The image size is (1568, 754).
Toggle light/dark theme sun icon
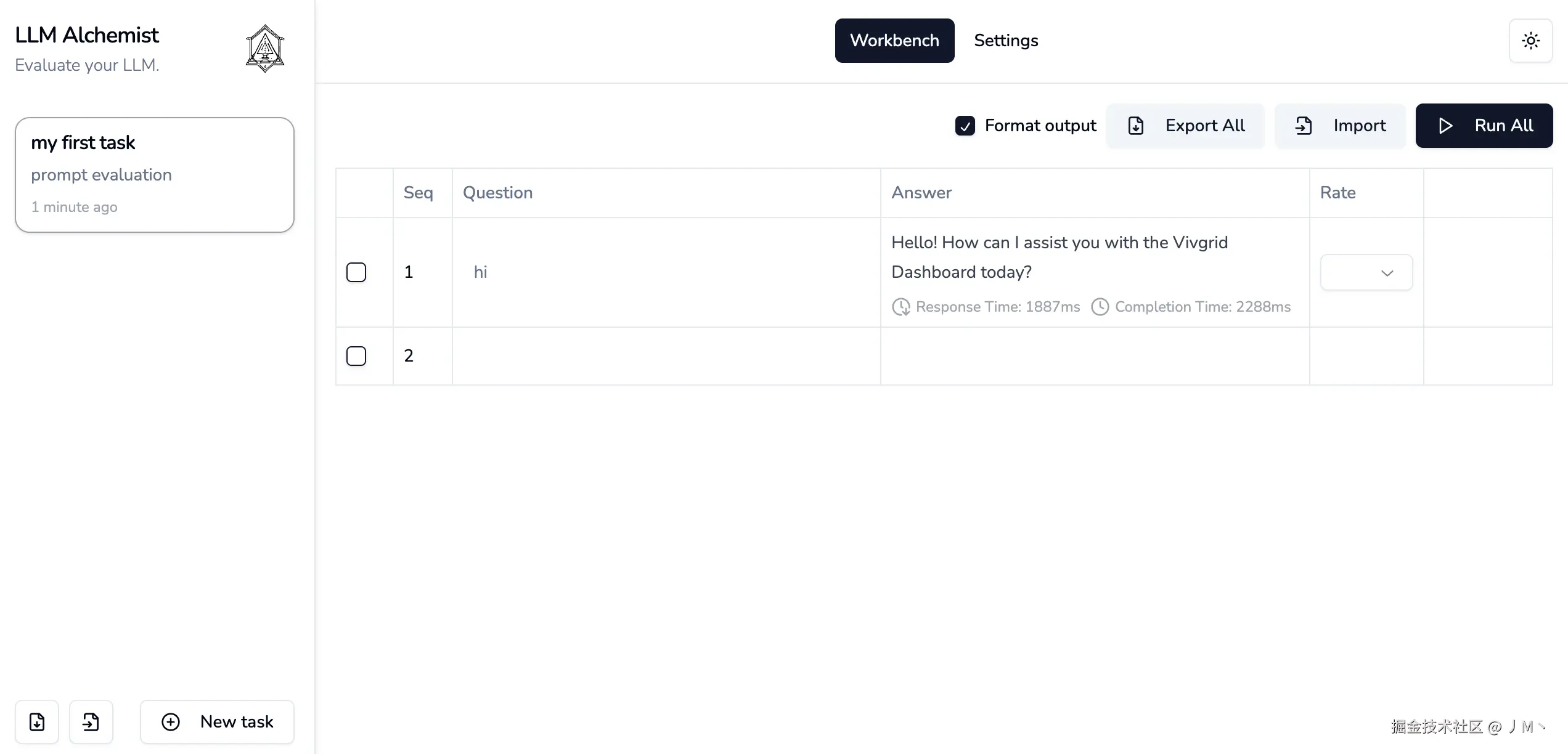[x=1530, y=41]
